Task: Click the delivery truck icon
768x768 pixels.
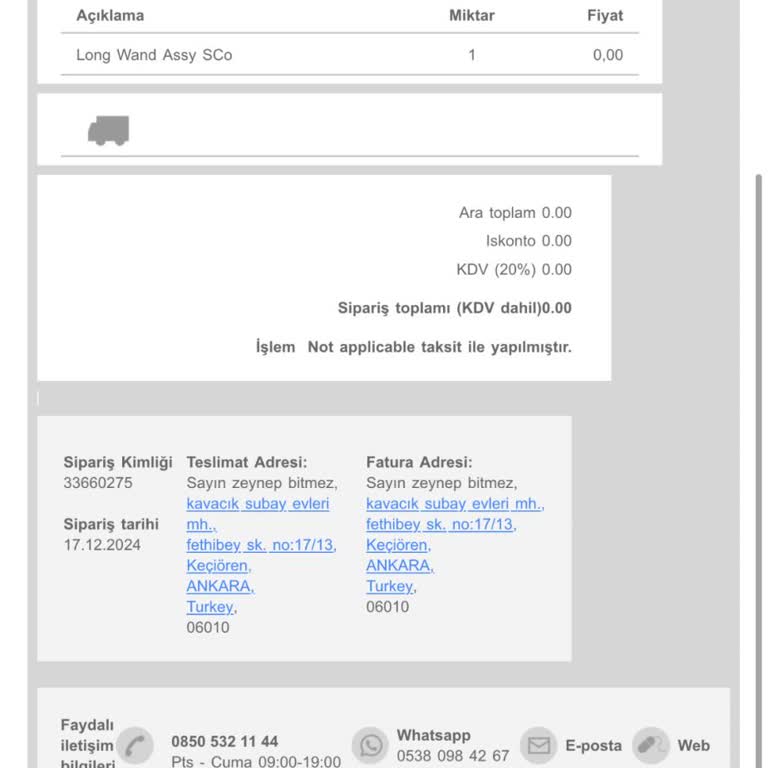Action: click(108, 130)
